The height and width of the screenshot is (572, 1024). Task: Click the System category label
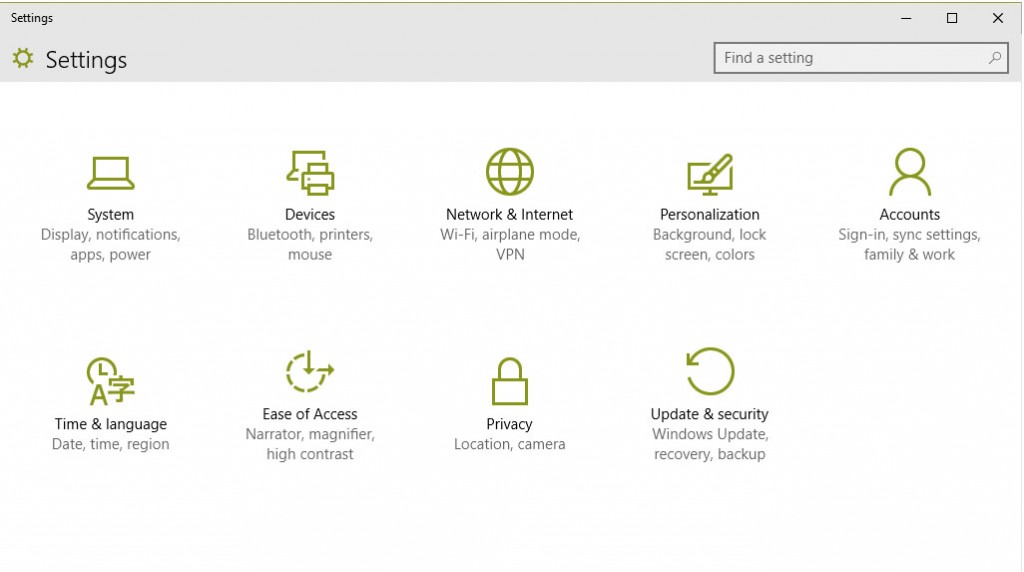pyautogui.click(x=110, y=214)
